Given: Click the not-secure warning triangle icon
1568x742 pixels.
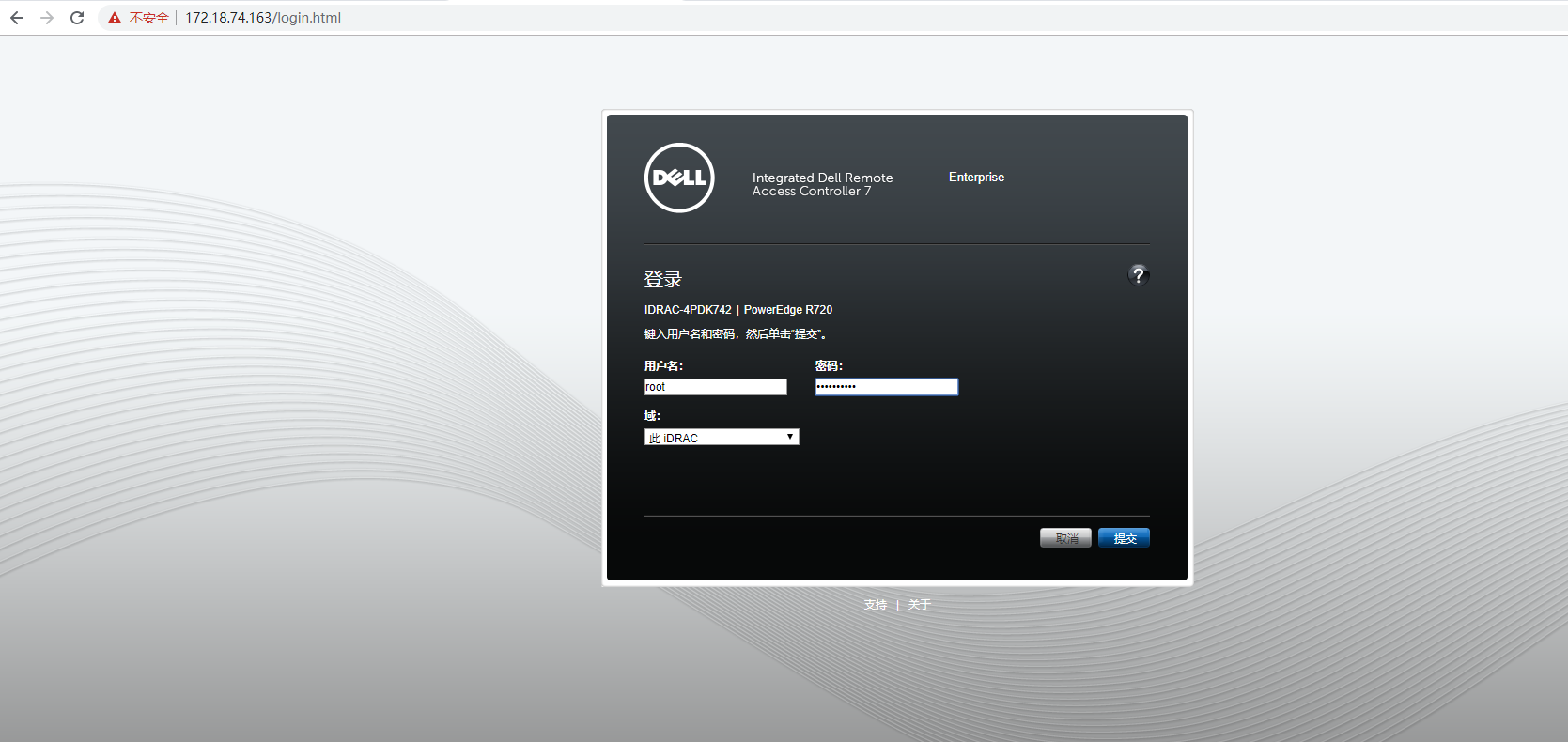Looking at the screenshot, I should pos(115,18).
